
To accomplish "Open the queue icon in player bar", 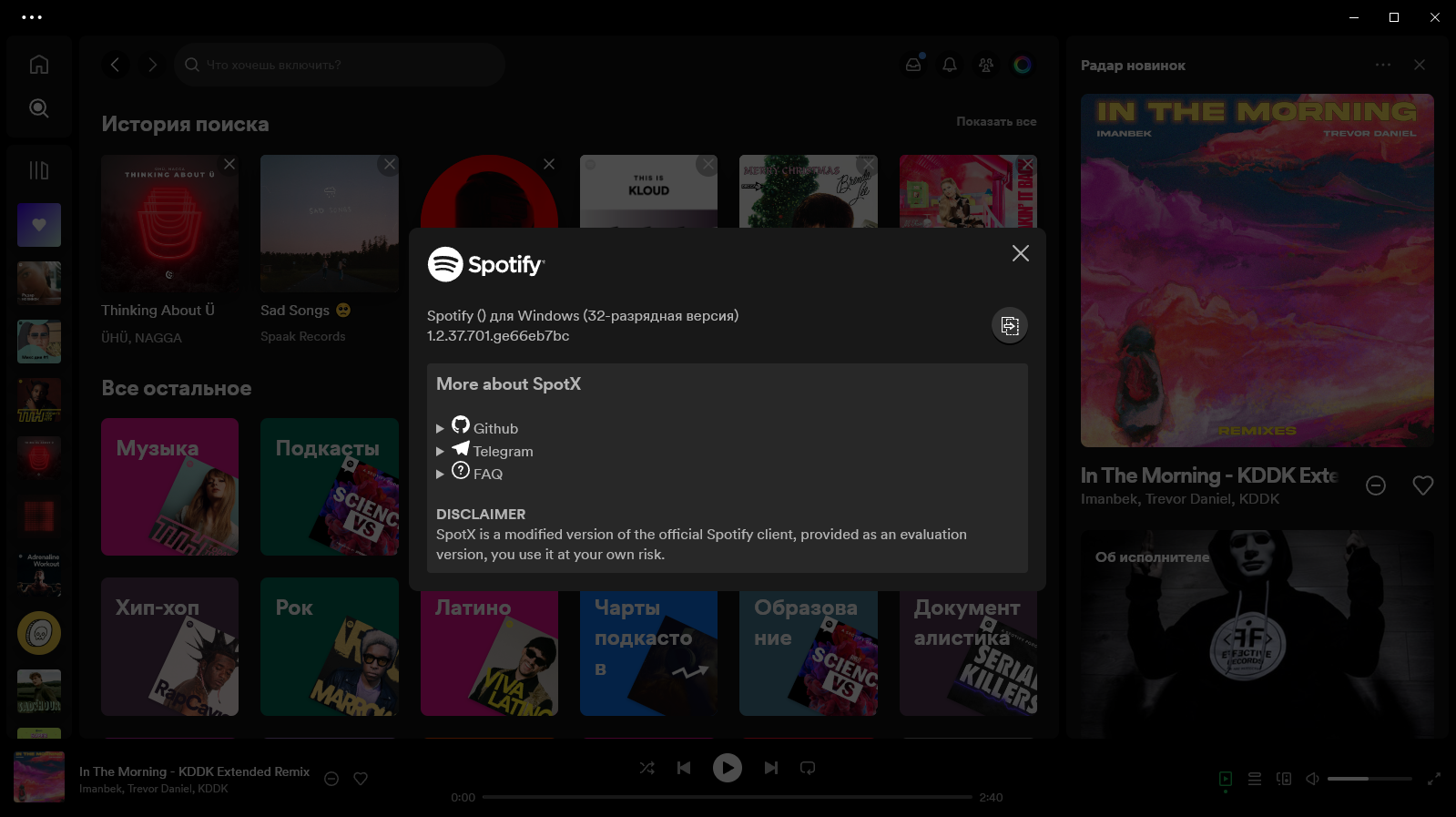I will [1255, 779].
